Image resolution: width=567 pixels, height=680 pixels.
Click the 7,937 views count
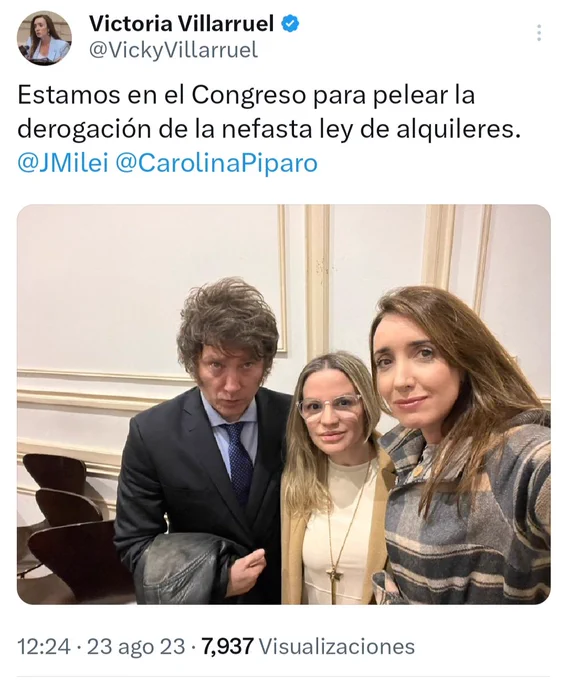coord(228,647)
